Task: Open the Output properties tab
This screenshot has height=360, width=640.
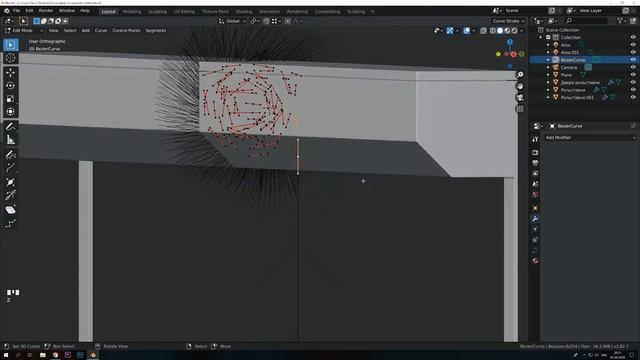Action: click(535, 163)
